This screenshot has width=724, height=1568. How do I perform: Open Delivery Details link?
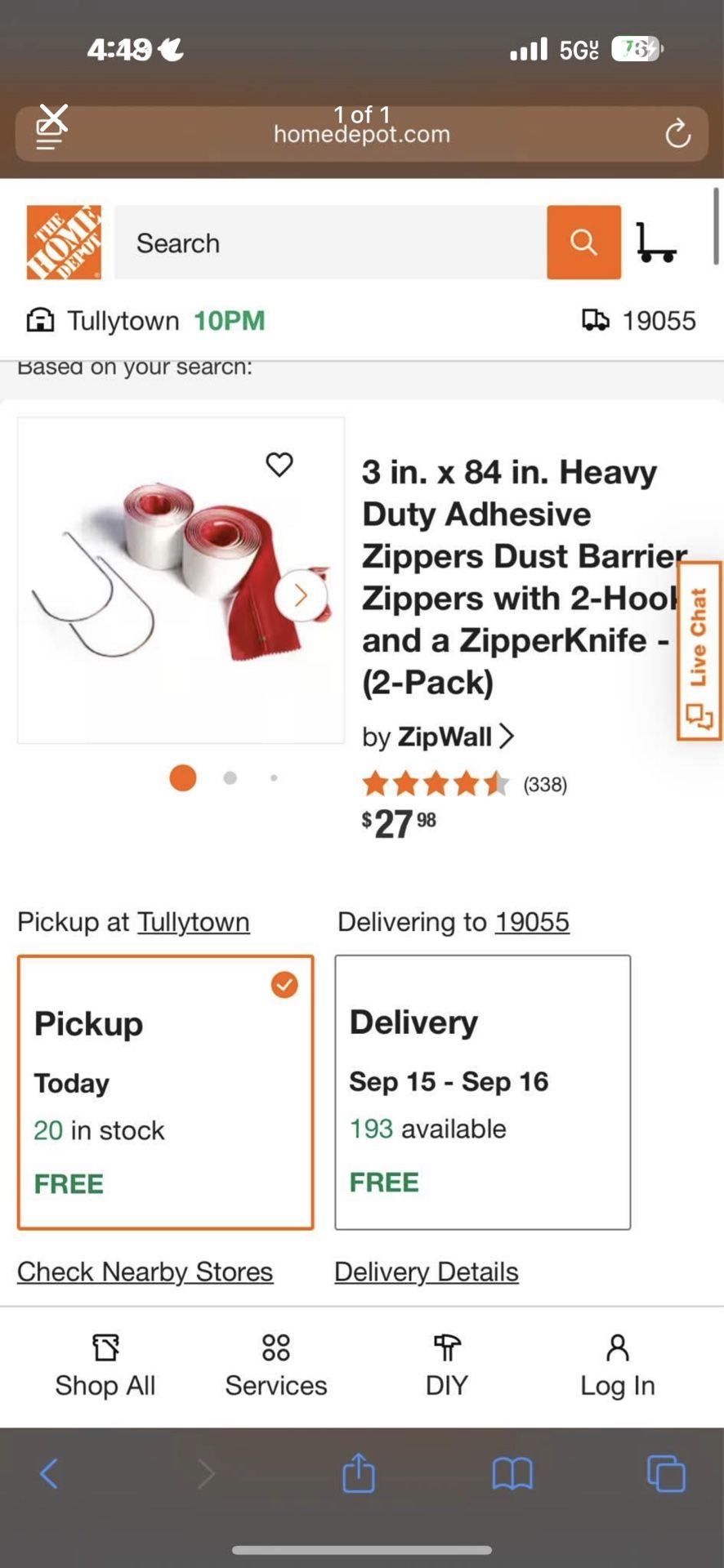pos(426,1272)
